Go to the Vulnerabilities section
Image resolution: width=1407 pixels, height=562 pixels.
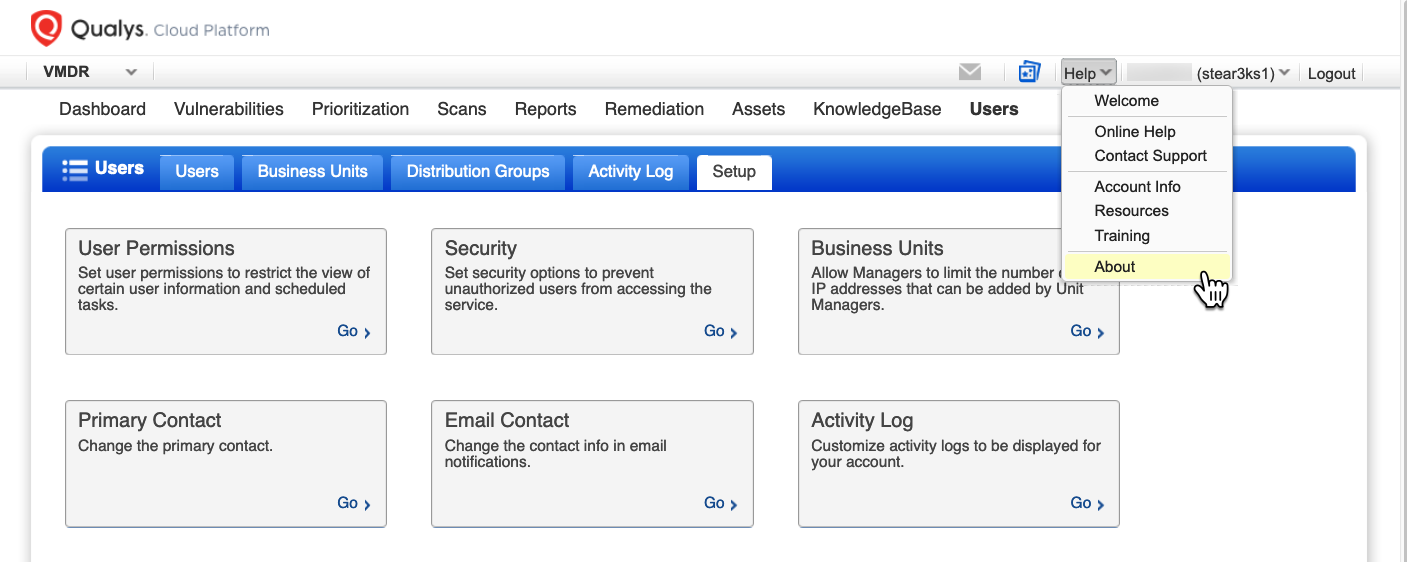point(228,109)
